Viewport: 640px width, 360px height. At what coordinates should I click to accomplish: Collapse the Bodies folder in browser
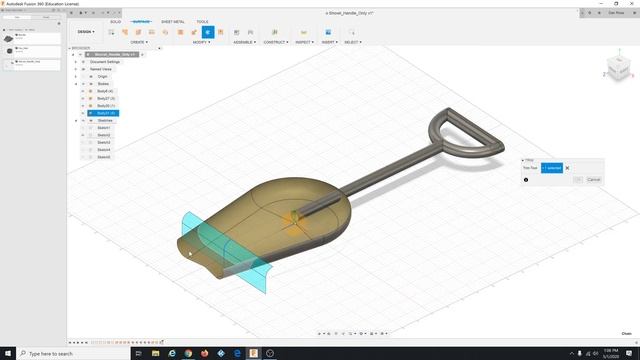[76, 84]
